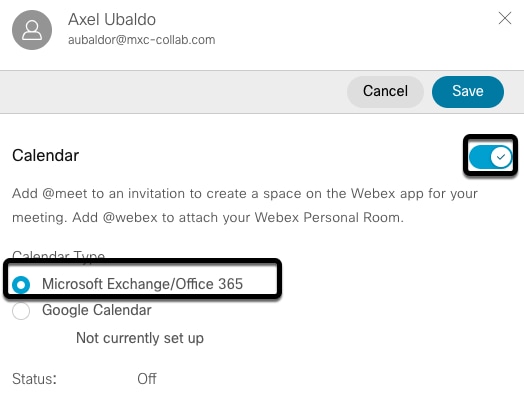This screenshot has height=408, width=524.
Task: Close the Axel Ubaldo user panel
Action: (505, 18)
